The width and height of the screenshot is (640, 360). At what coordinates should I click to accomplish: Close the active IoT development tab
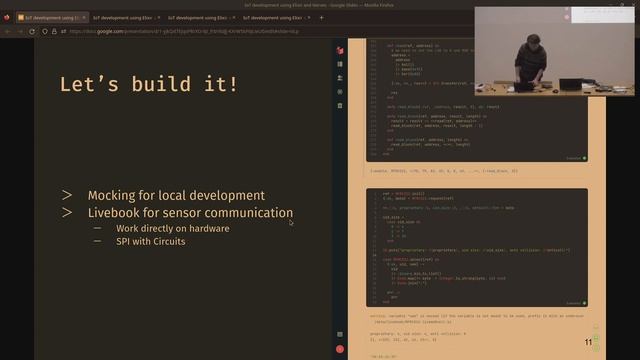click(84, 18)
